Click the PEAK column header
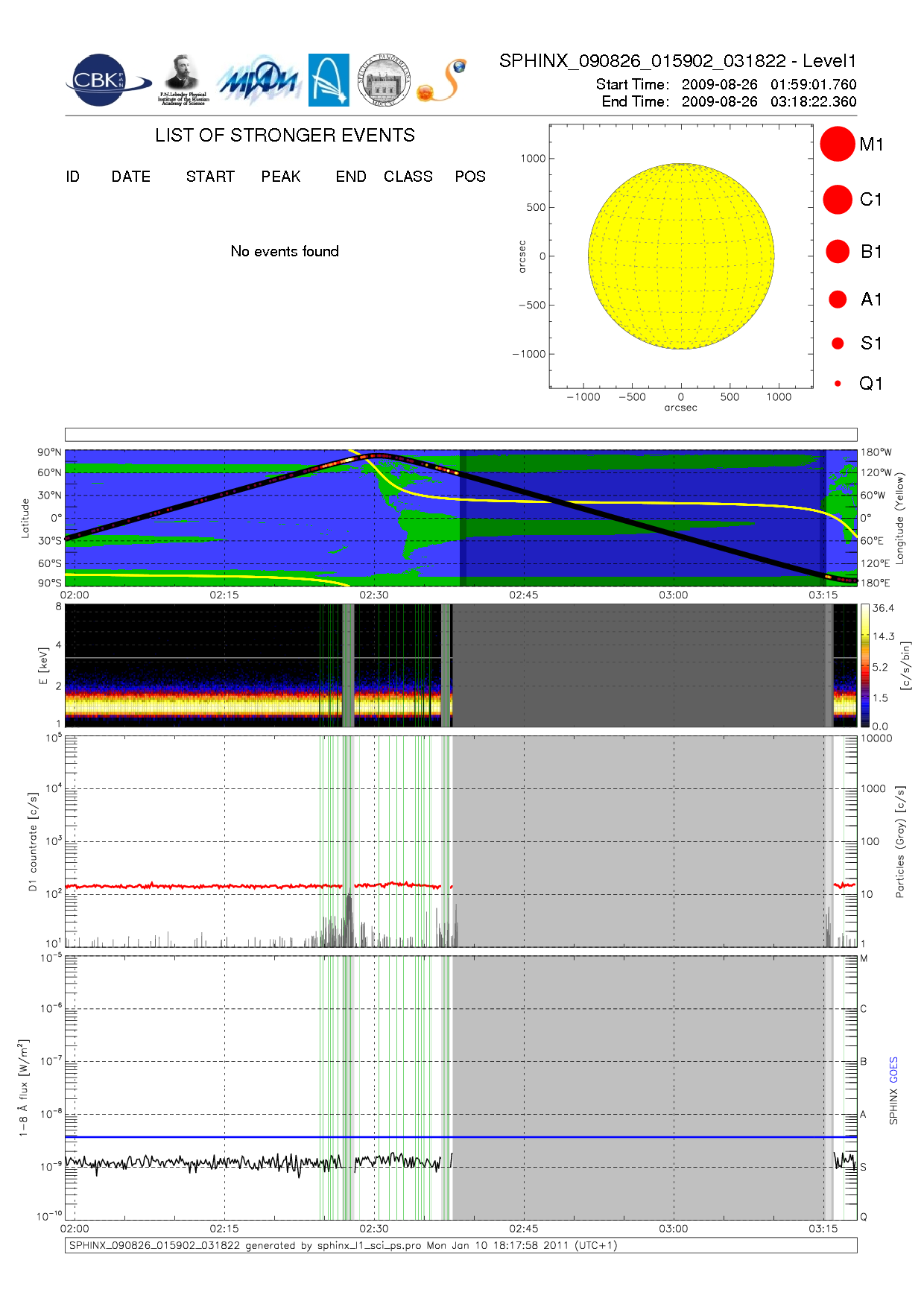Image resolution: width=924 pixels, height=1307 pixels. click(281, 177)
